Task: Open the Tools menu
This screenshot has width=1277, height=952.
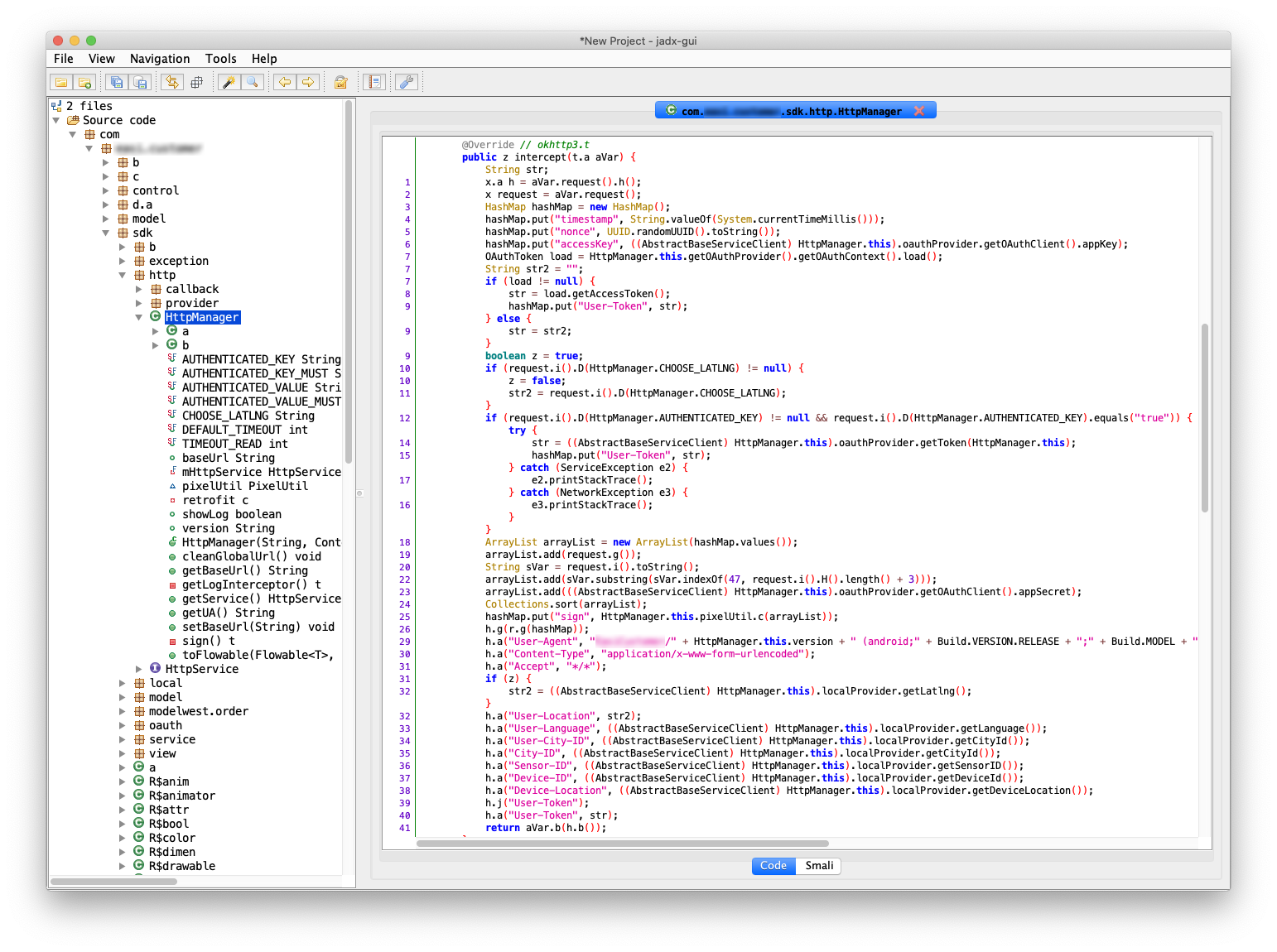Action: point(220,59)
